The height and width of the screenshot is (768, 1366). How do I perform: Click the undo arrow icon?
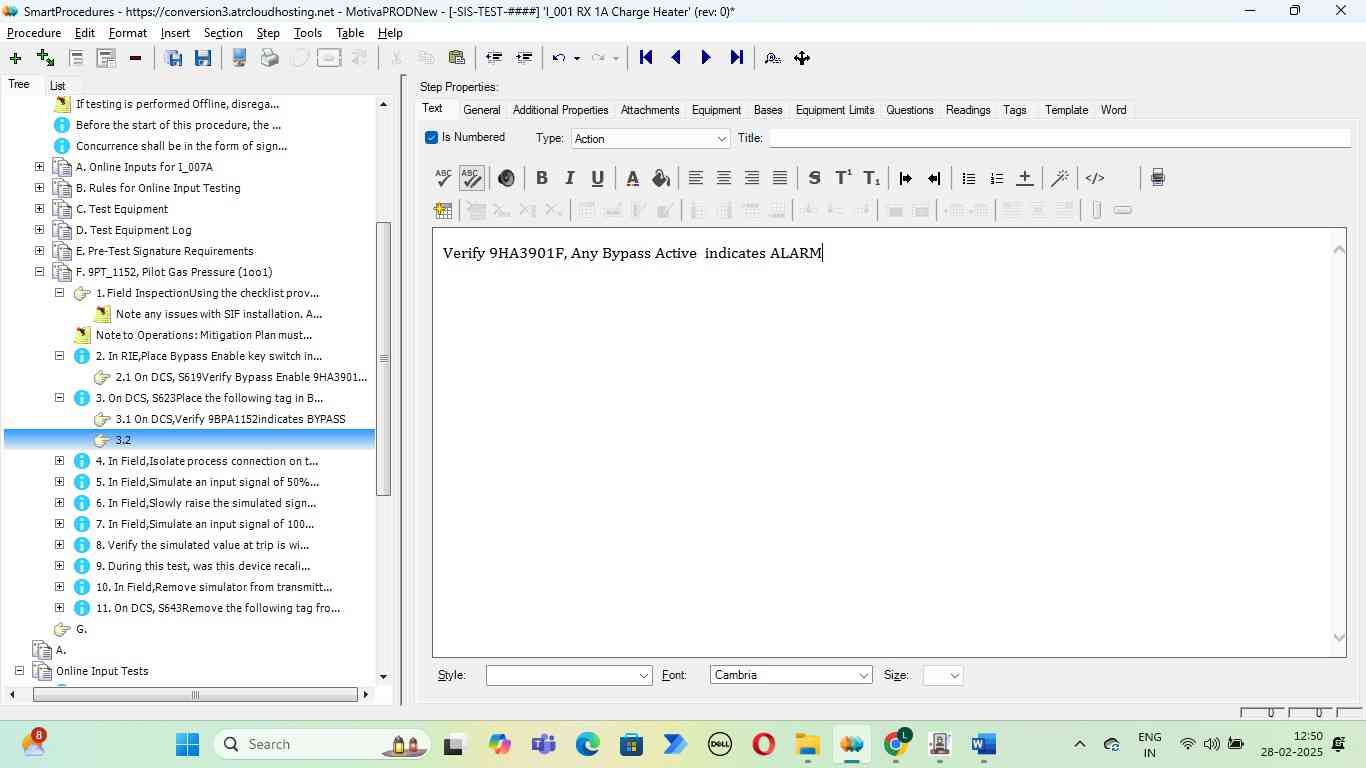[x=559, y=58]
